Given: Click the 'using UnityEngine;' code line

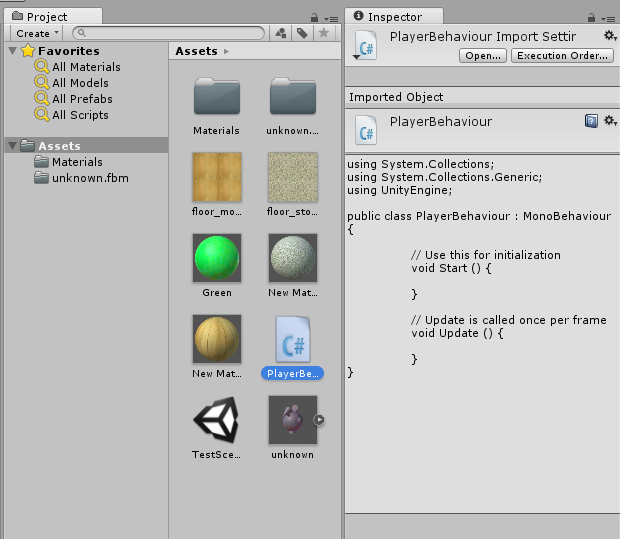Looking at the screenshot, I should point(399,190).
